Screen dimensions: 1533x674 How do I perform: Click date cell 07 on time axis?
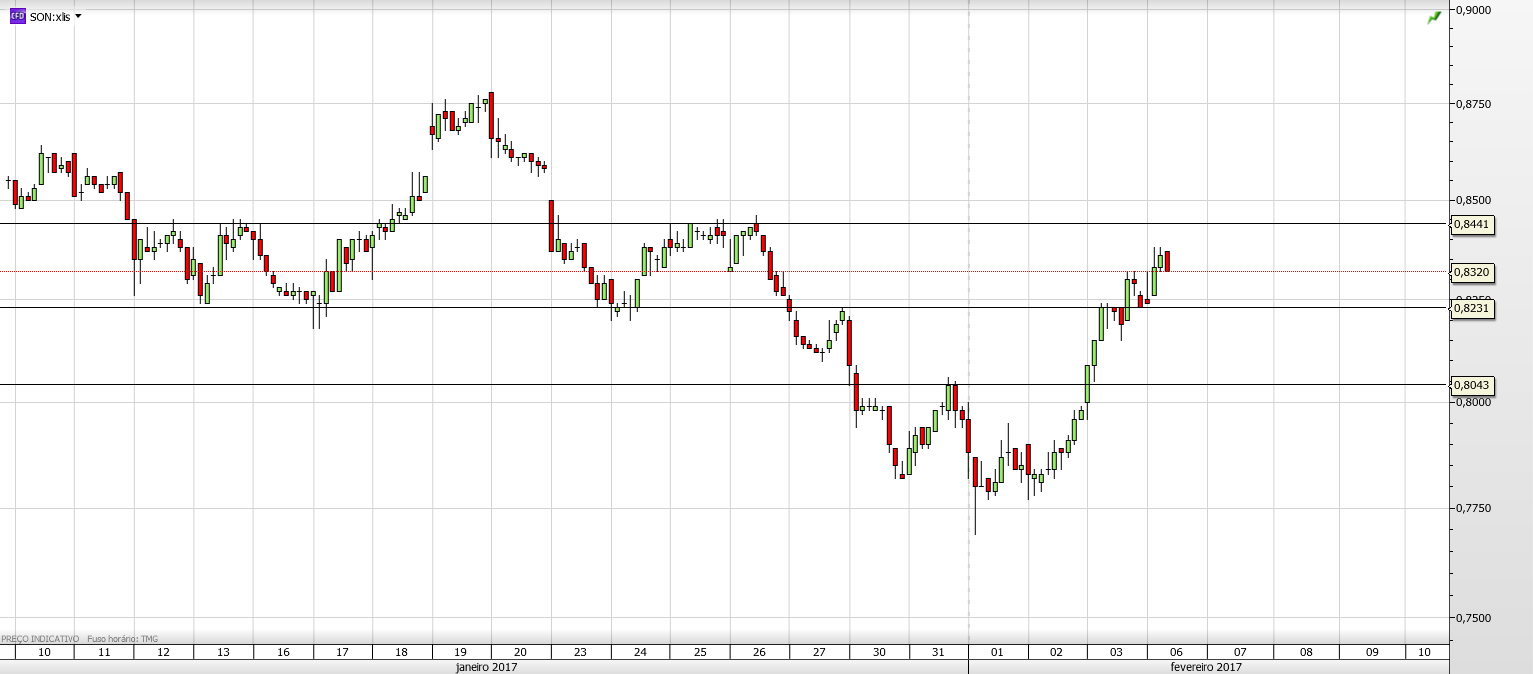click(x=1240, y=652)
